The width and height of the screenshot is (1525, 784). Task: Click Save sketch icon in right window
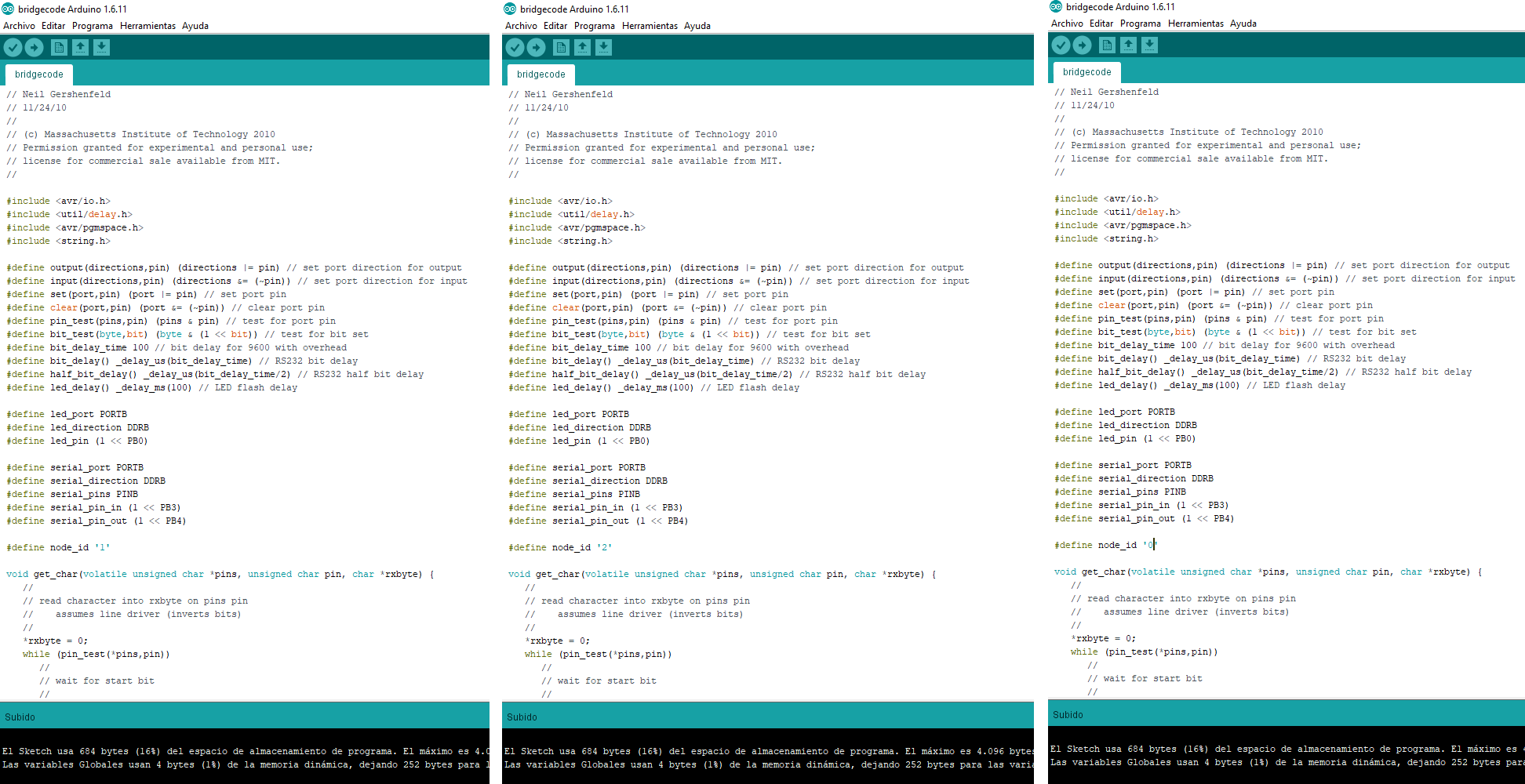1149,45
